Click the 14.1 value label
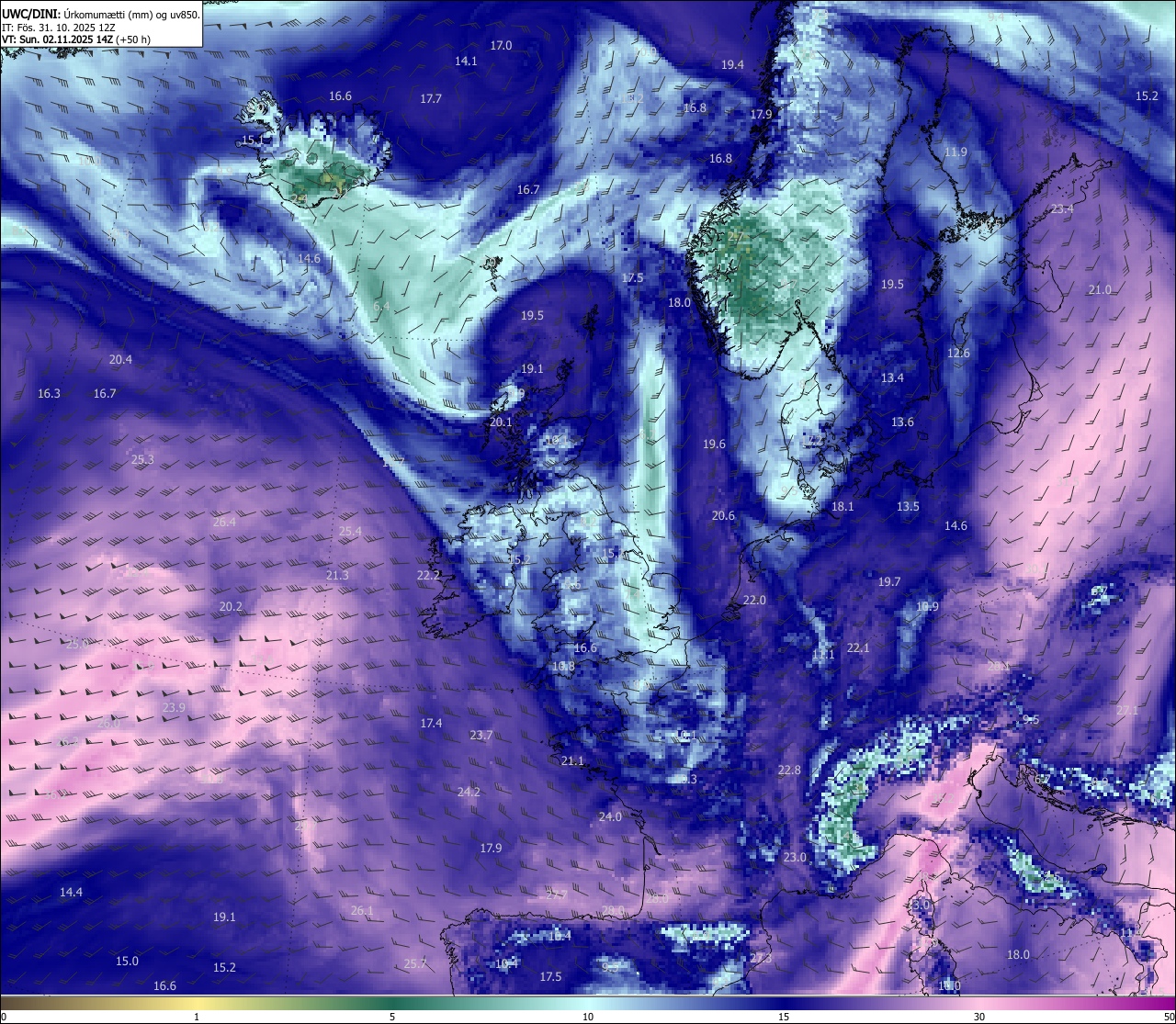The height and width of the screenshot is (1024, 1176). 466,61
